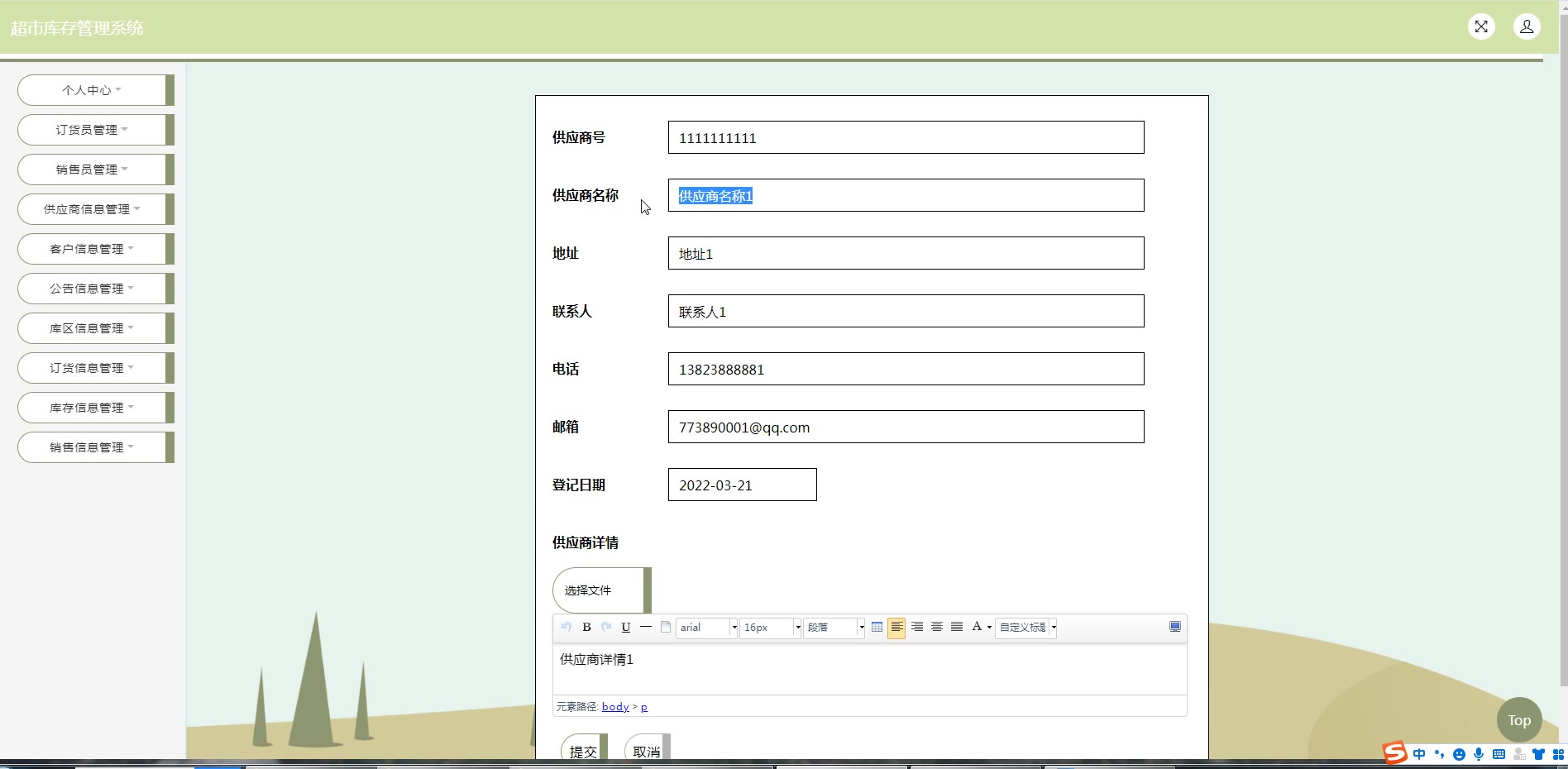Expand the 库存信息管理 sidebar menu
This screenshot has height=769, width=1568.
(x=95, y=408)
